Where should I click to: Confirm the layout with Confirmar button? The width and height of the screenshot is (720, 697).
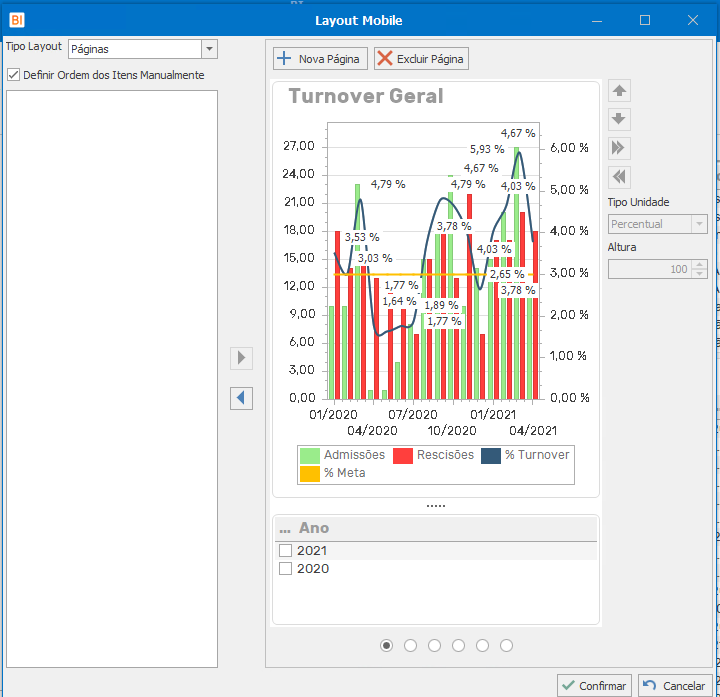594,686
